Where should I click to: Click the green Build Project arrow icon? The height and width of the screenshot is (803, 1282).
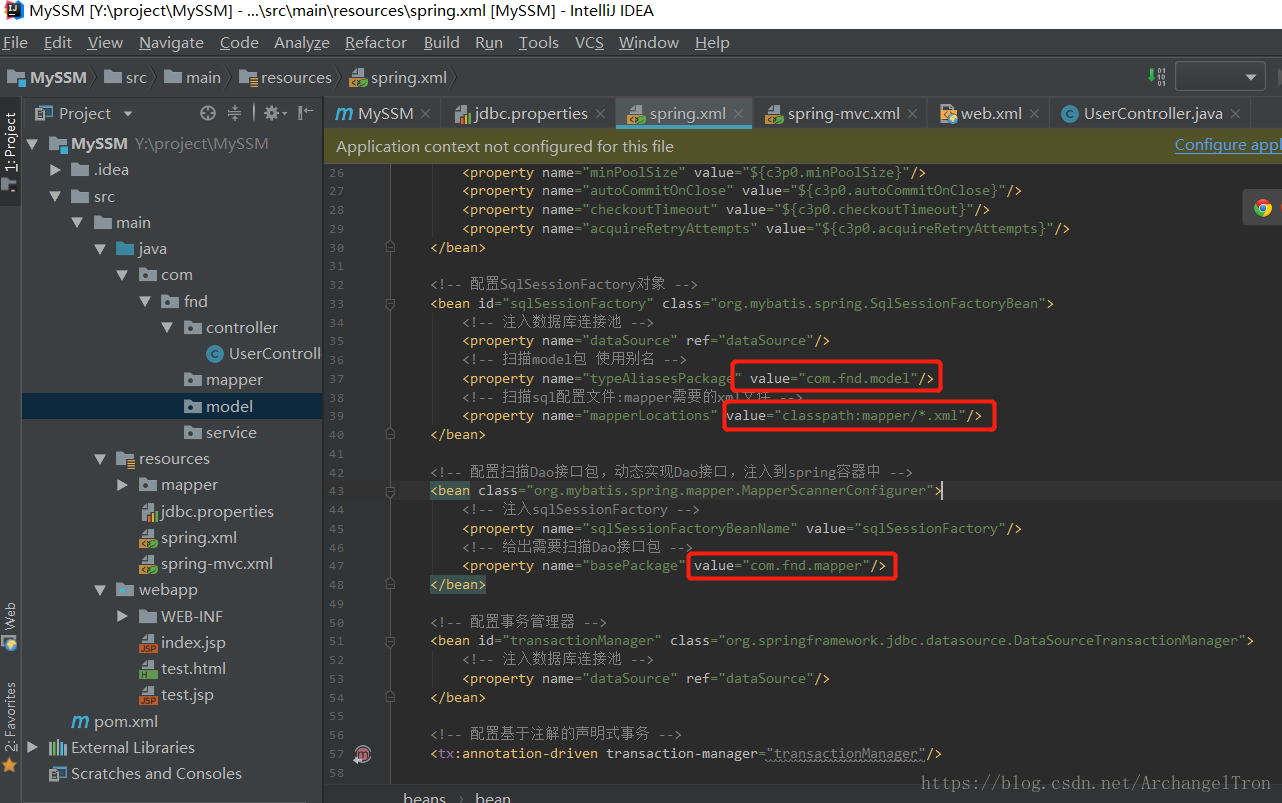click(x=1156, y=77)
